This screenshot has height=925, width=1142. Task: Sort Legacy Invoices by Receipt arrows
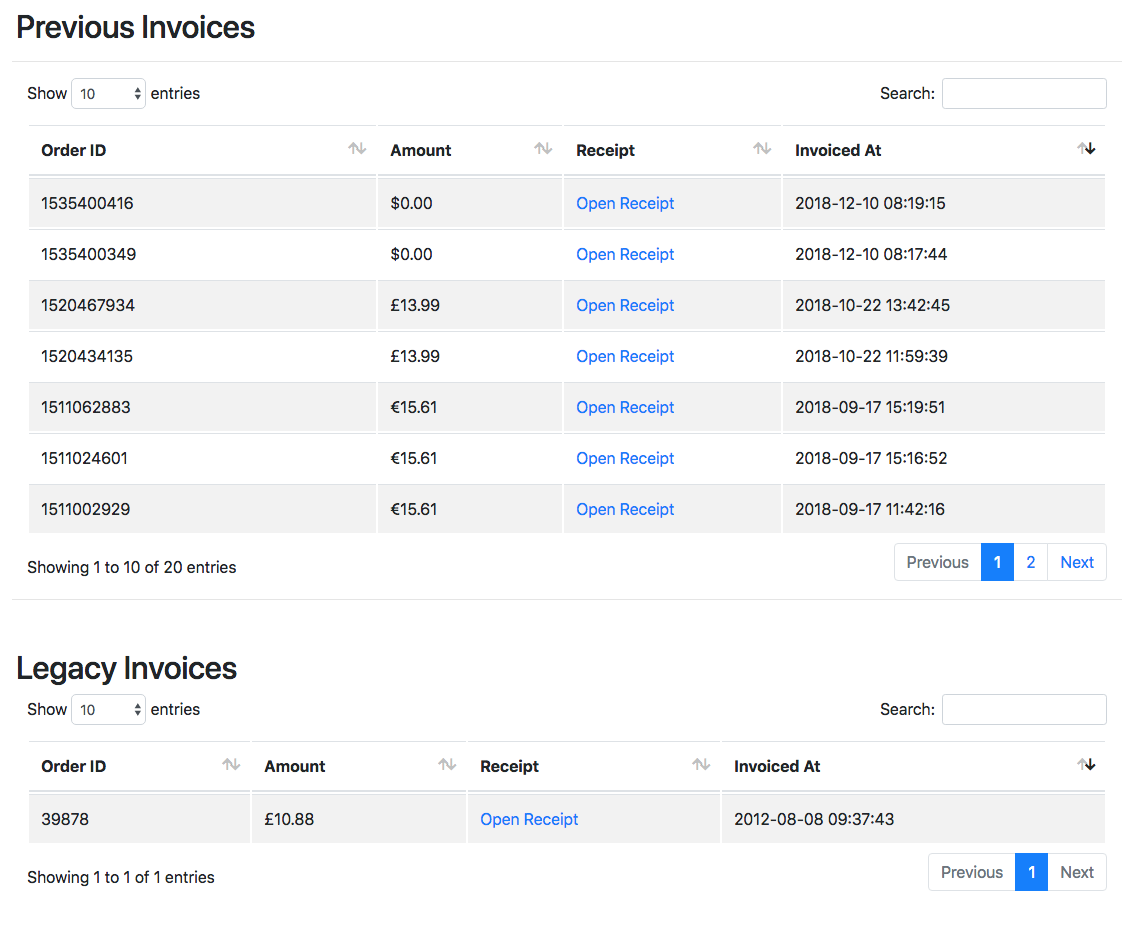(x=701, y=765)
